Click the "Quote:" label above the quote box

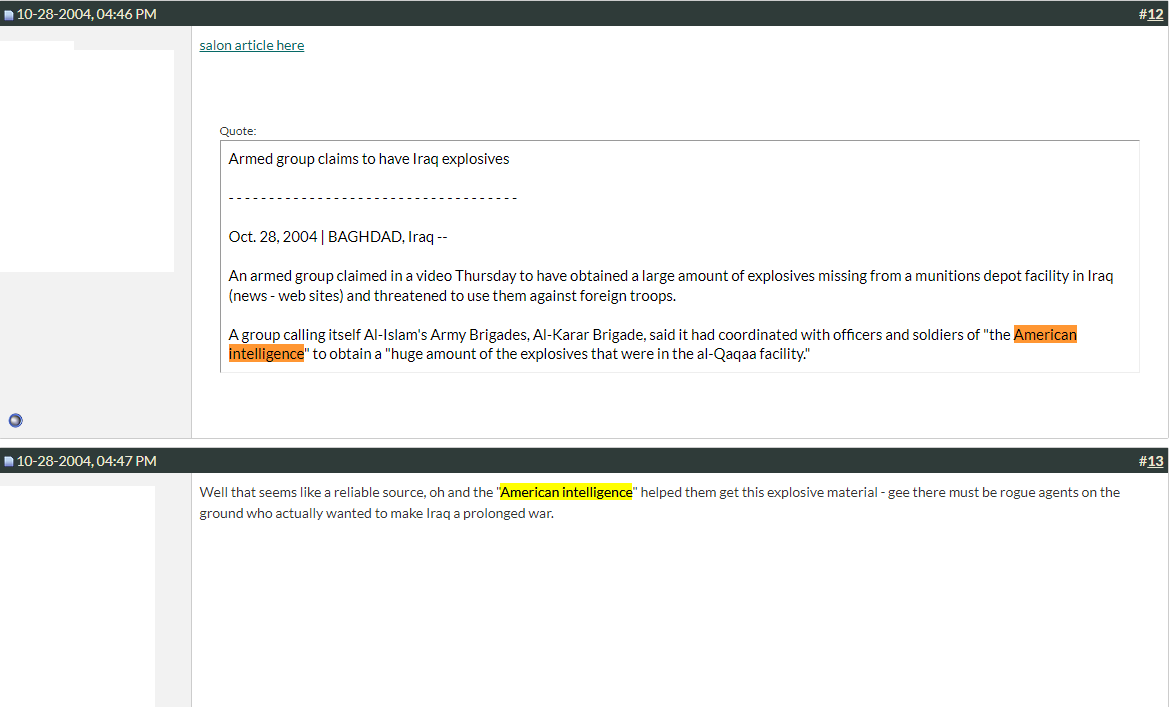click(238, 131)
